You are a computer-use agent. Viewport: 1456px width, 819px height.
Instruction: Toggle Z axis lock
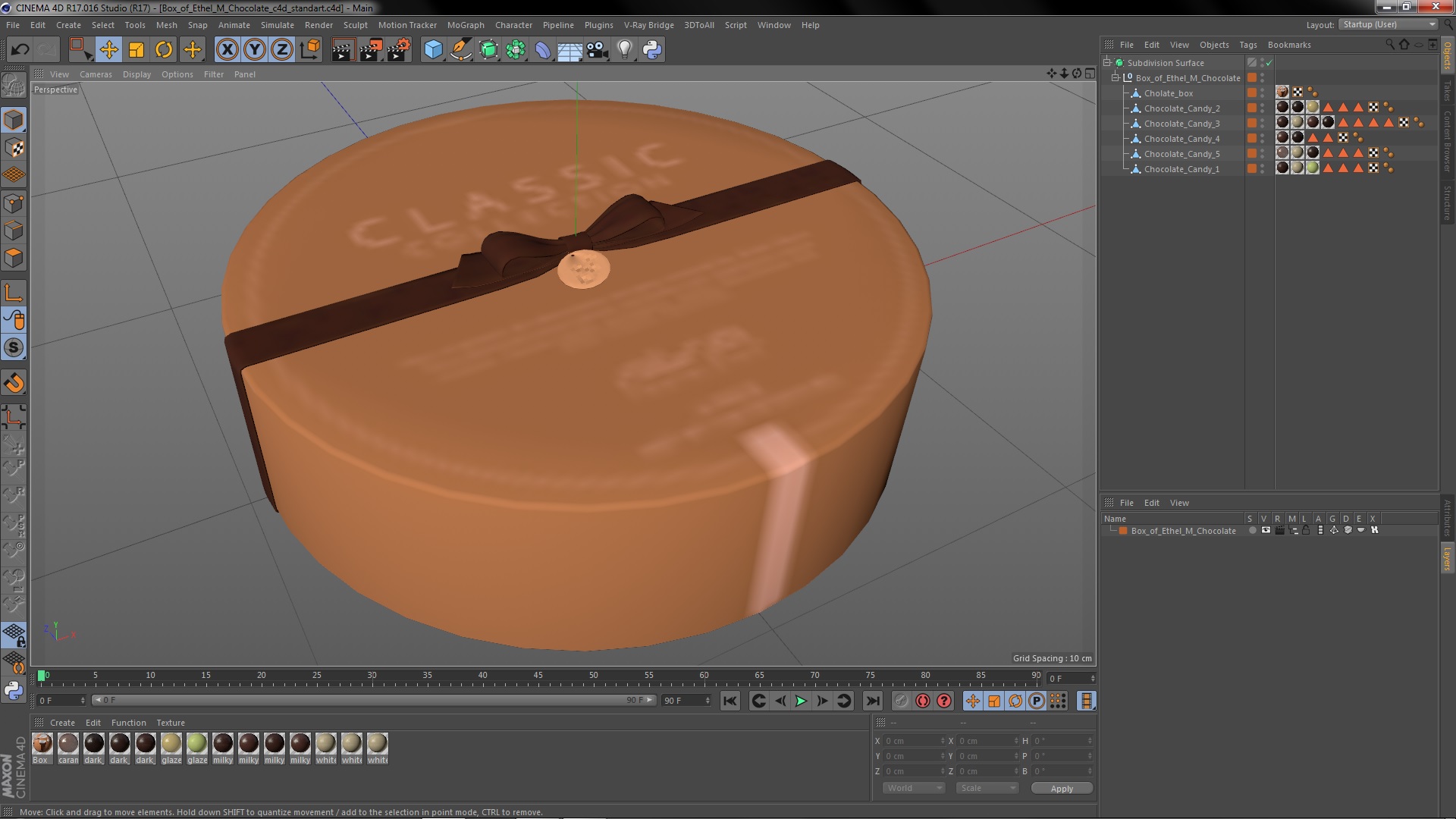(x=282, y=50)
